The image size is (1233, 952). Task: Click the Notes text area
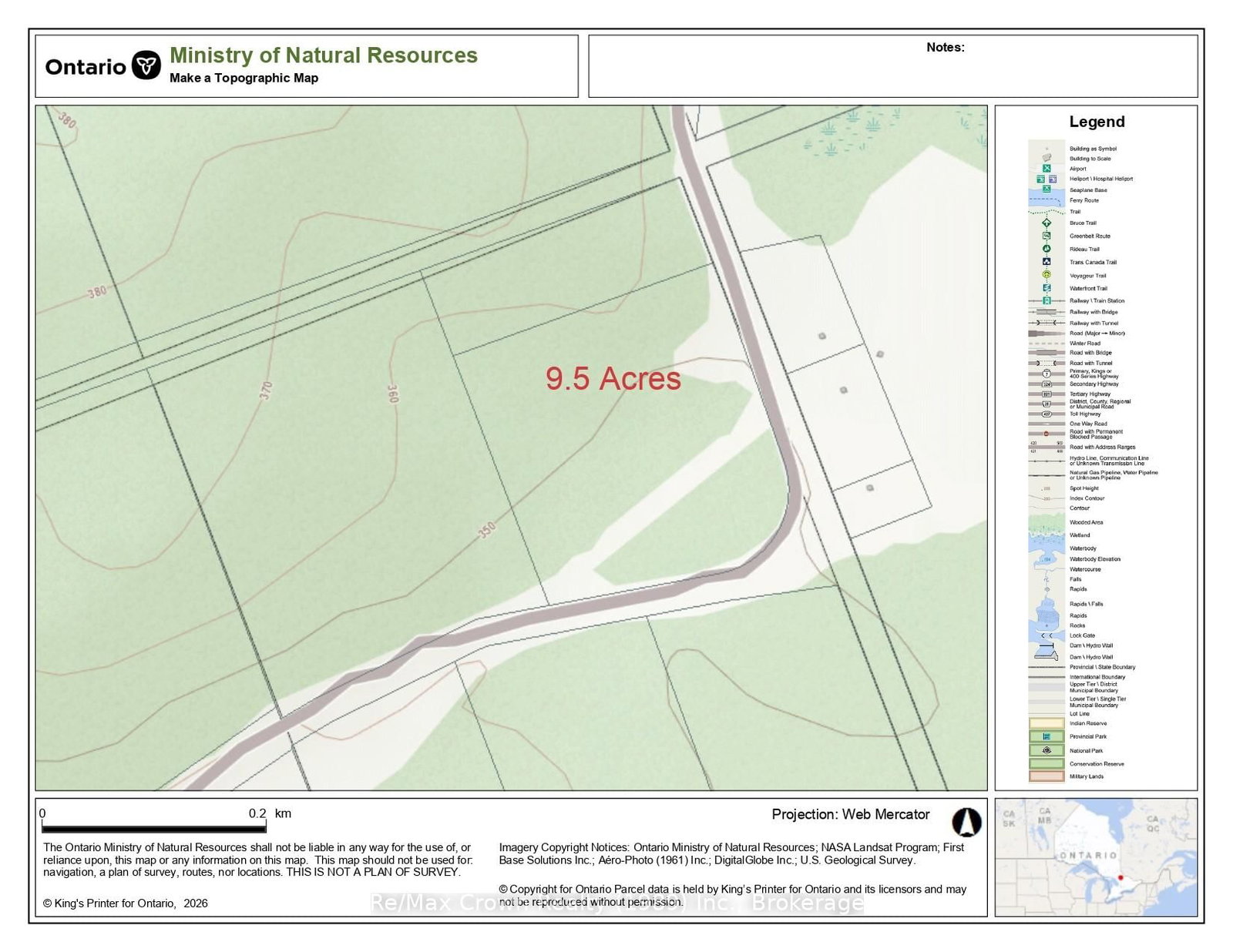pos(892,69)
